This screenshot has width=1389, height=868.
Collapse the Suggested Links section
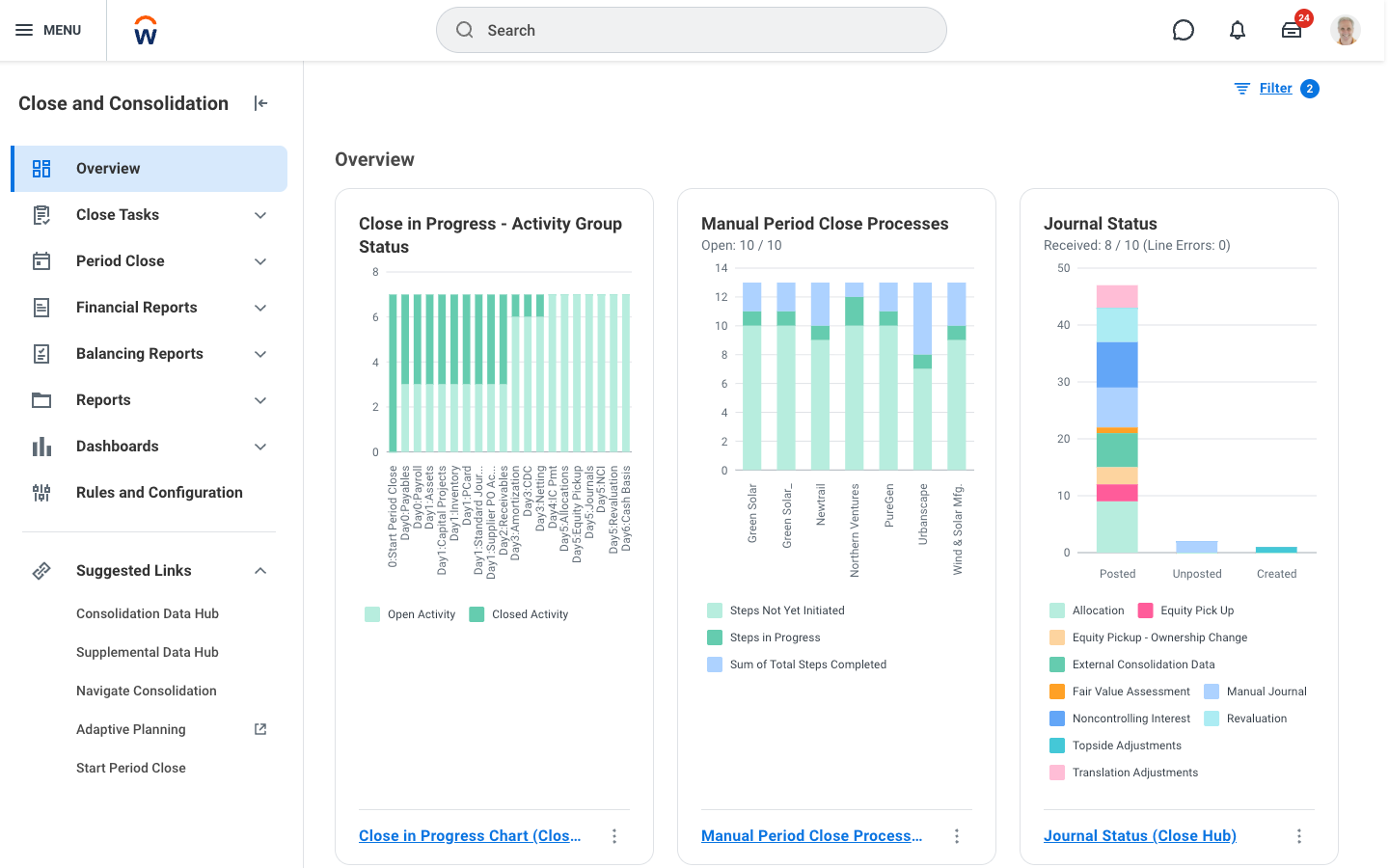(259, 570)
